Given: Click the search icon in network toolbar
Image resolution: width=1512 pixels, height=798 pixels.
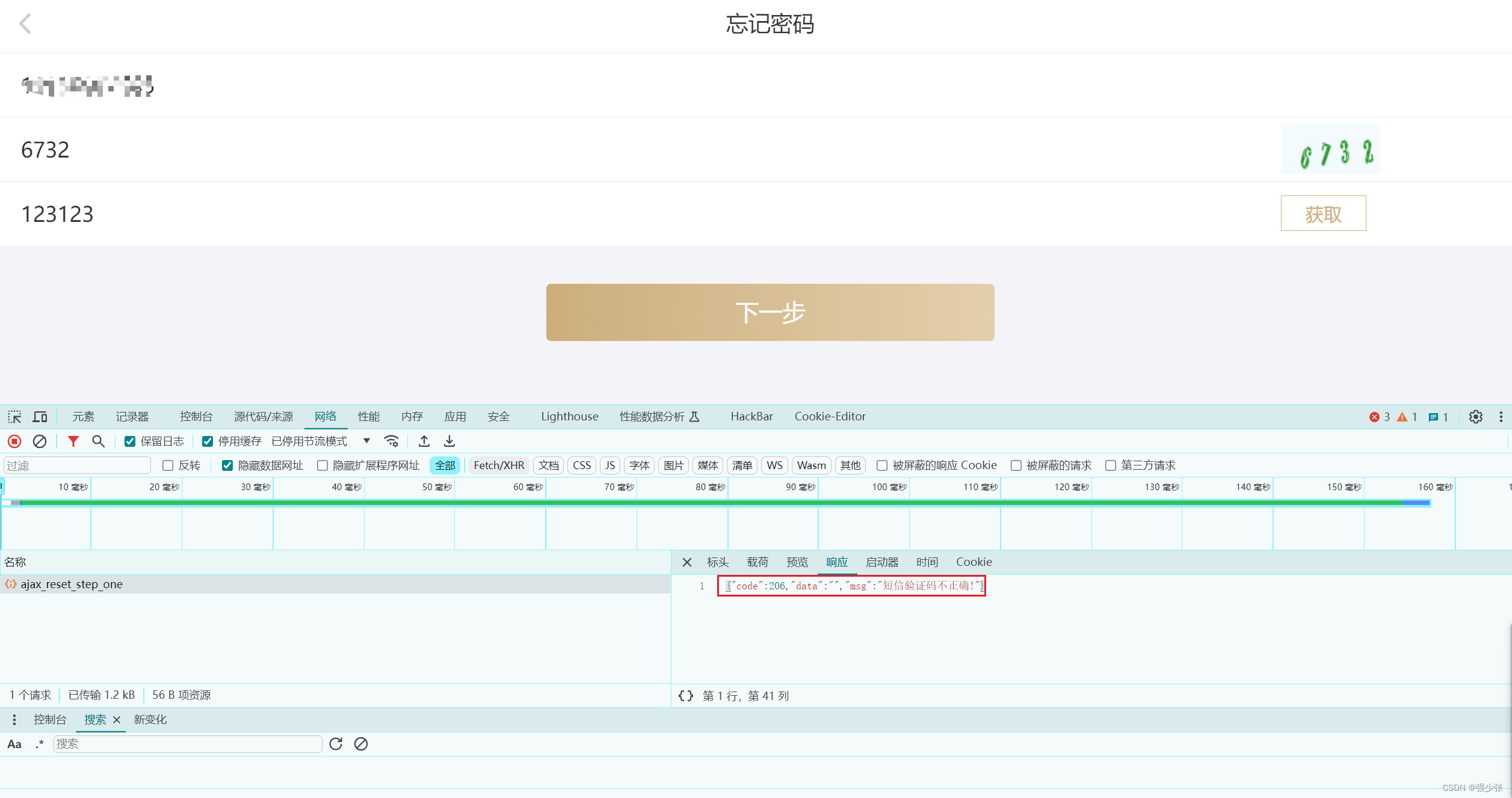Looking at the screenshot, I should pos(98,441).
